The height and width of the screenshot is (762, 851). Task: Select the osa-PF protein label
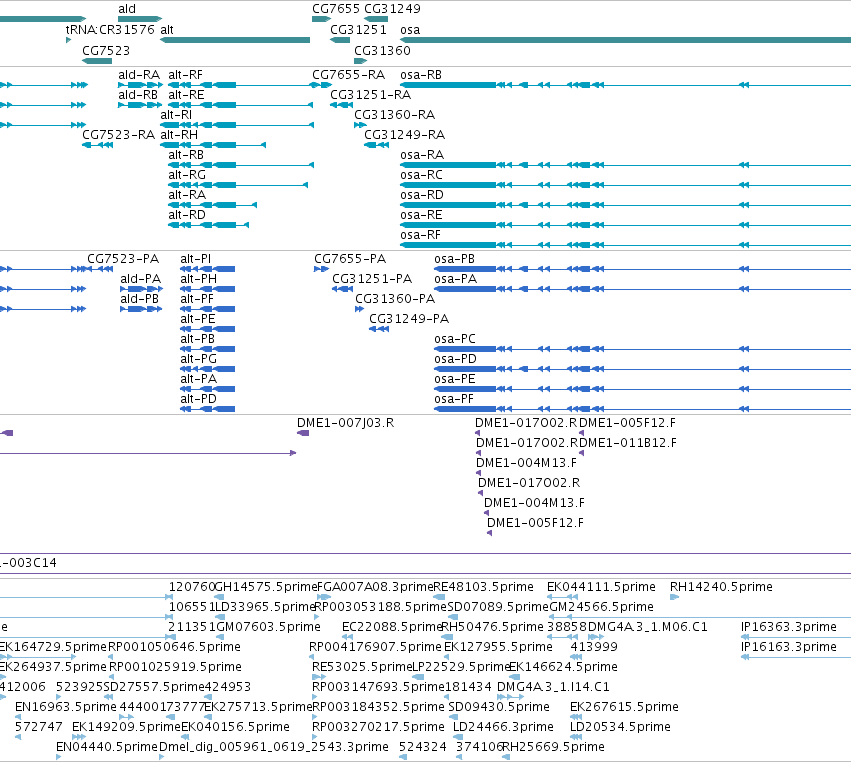[x=454, y=400]
